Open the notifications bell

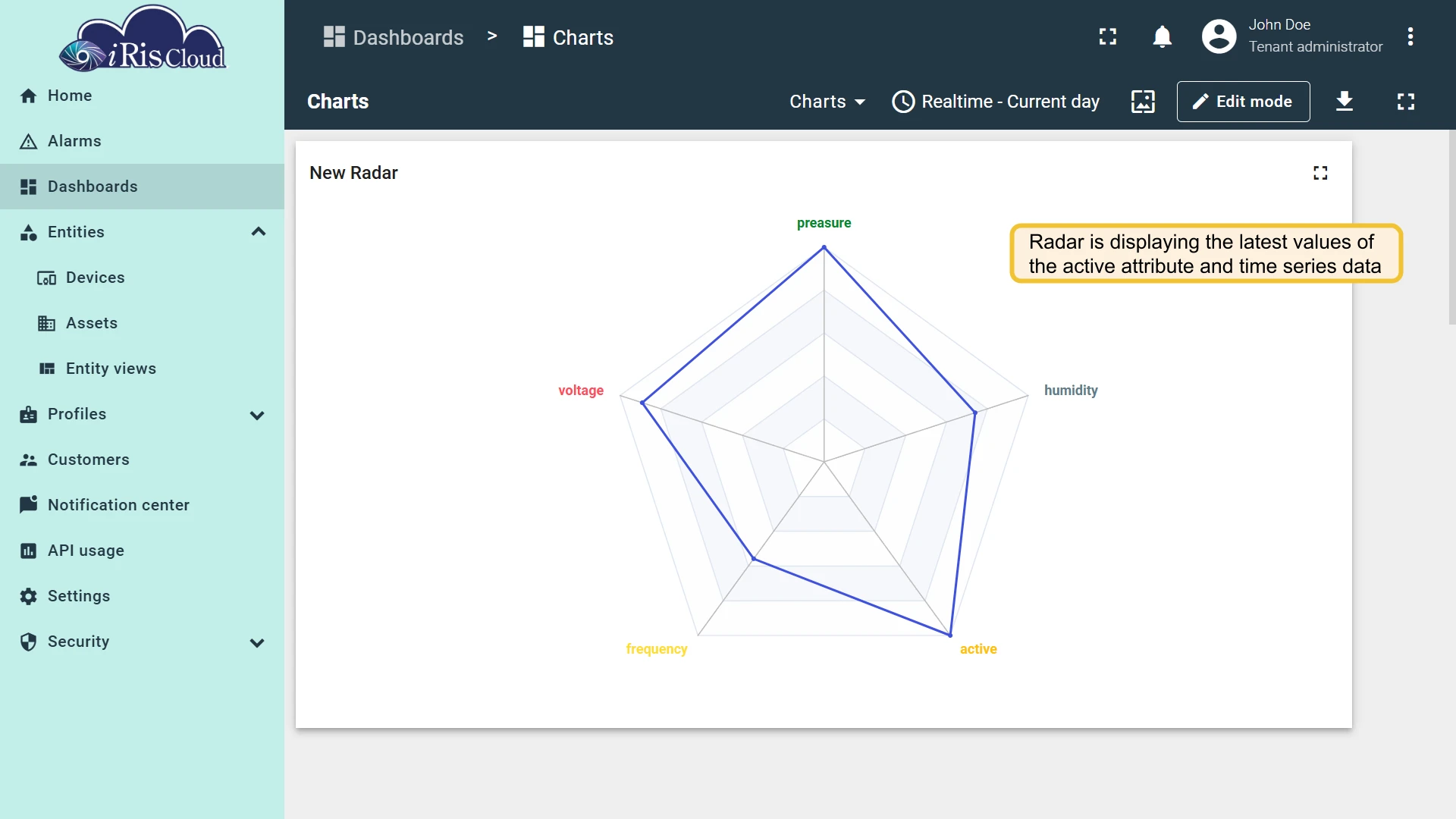[x=1162, y=36]
